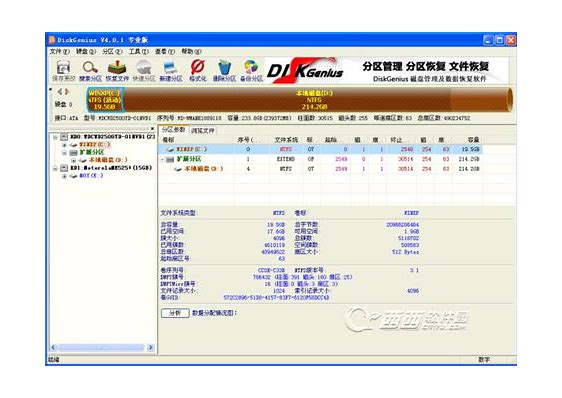Collapse the 扩展分区 node in tree
562x398 pixels.
tap(65, 152)
